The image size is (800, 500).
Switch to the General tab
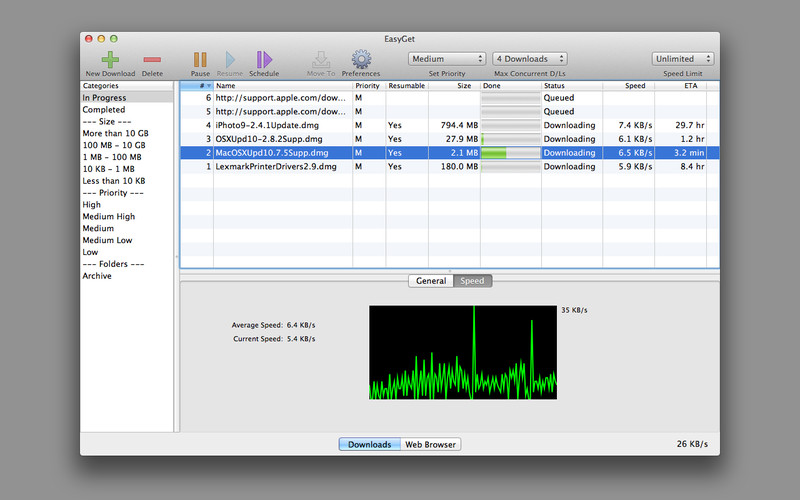(x=431, y=281)
